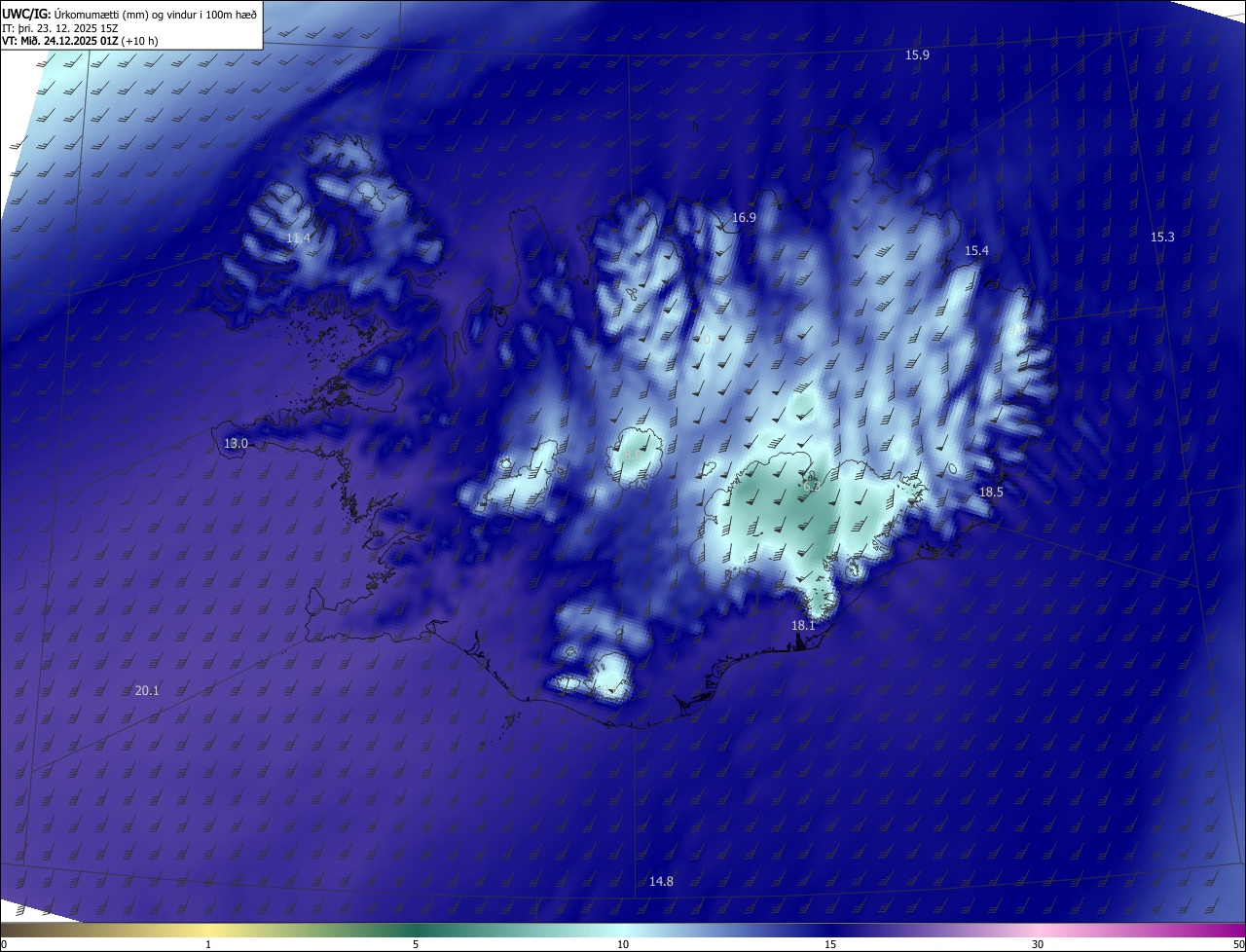Click the 10 label on the colour scale
The width and height of the screenshot is (1246, 952).
pos(623,945)
